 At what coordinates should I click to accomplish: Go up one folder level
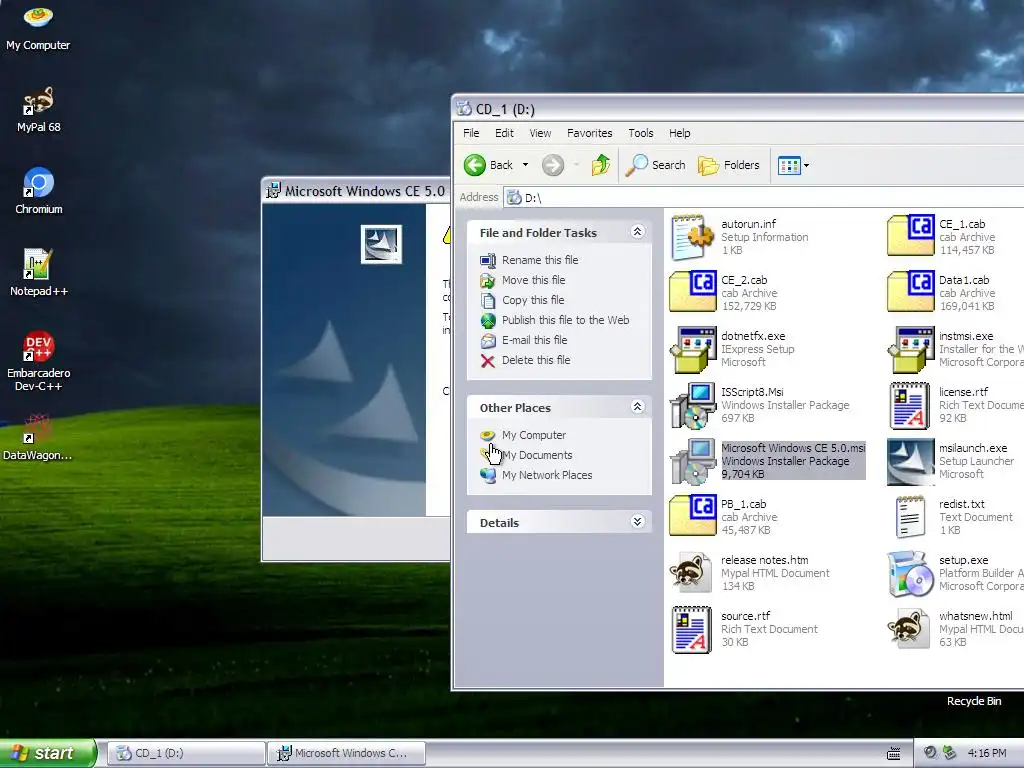[601, 165]
